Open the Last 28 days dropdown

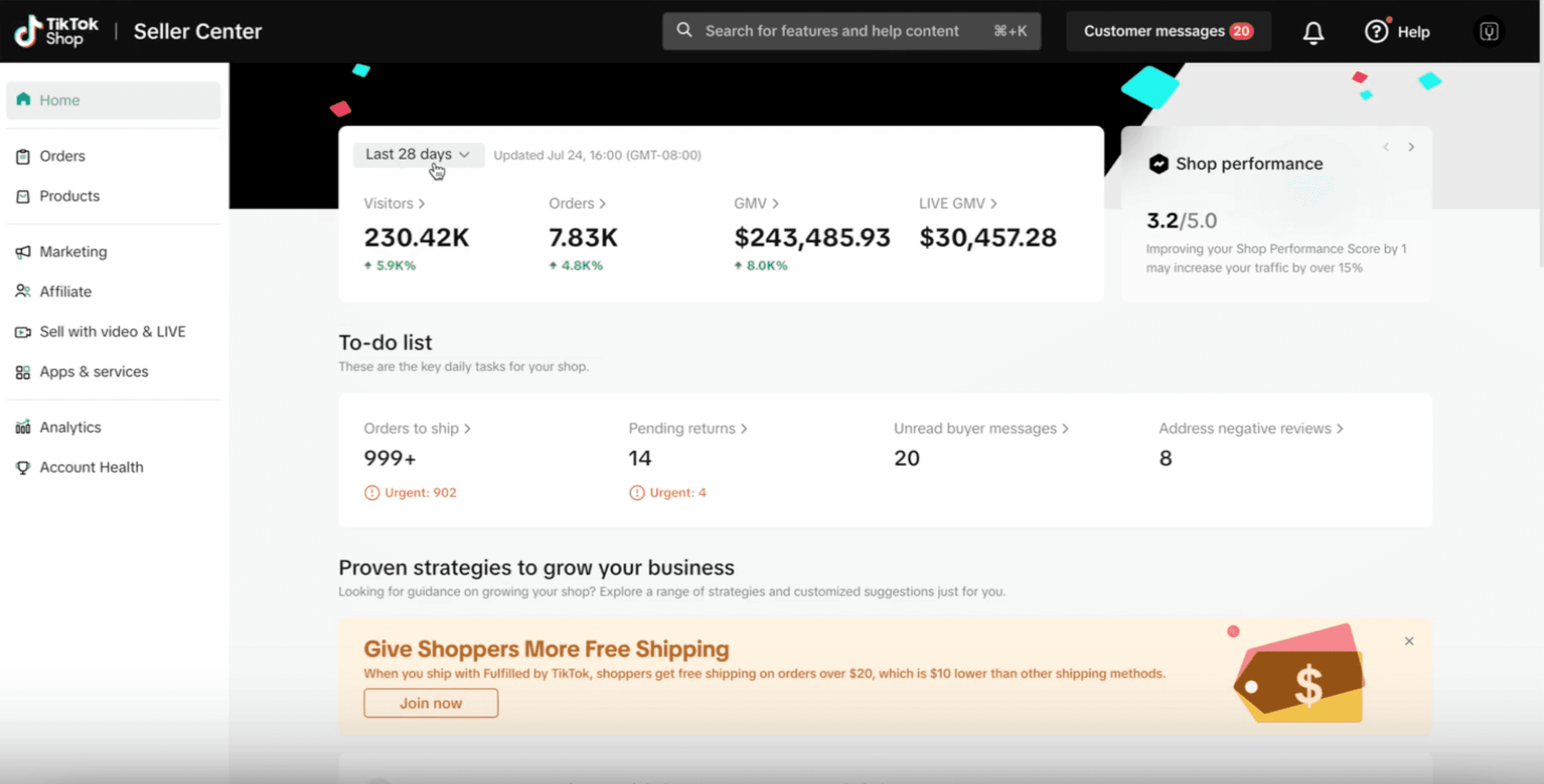418,155
